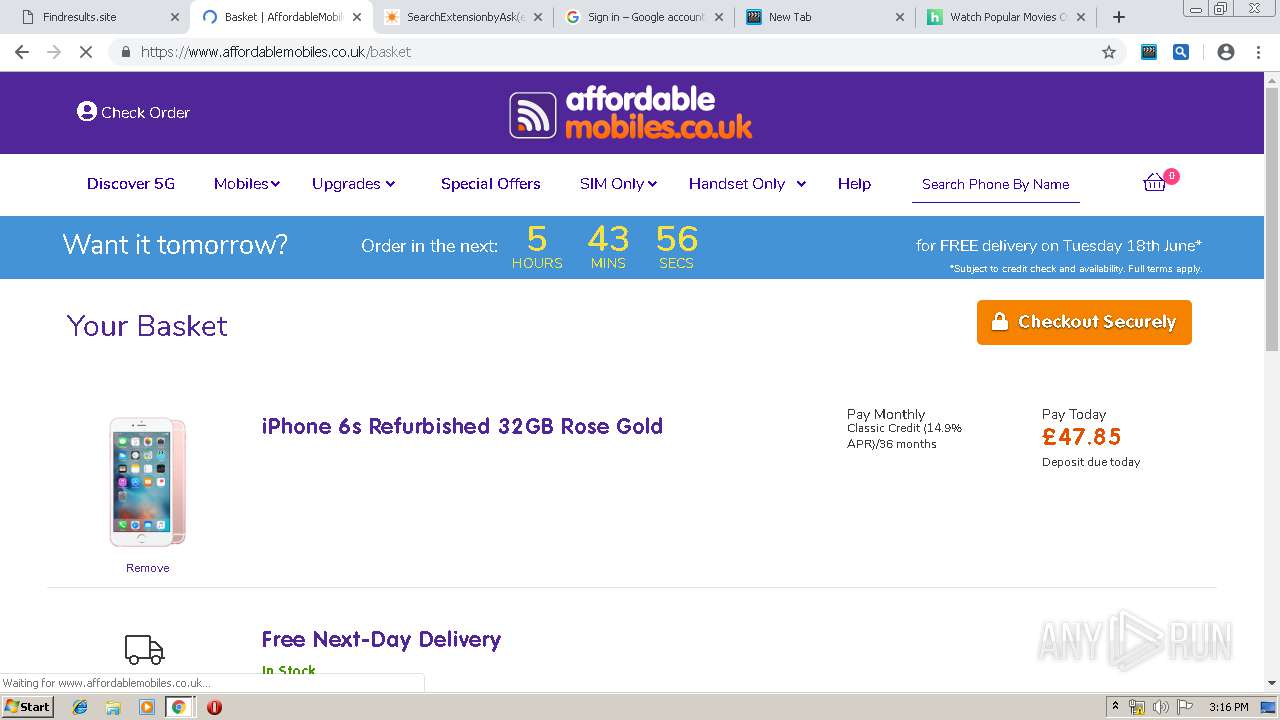Viewport: 1280px width, 720px height.
Task: Open the Chrome profile avatar menu
Action: point(1226,52)
